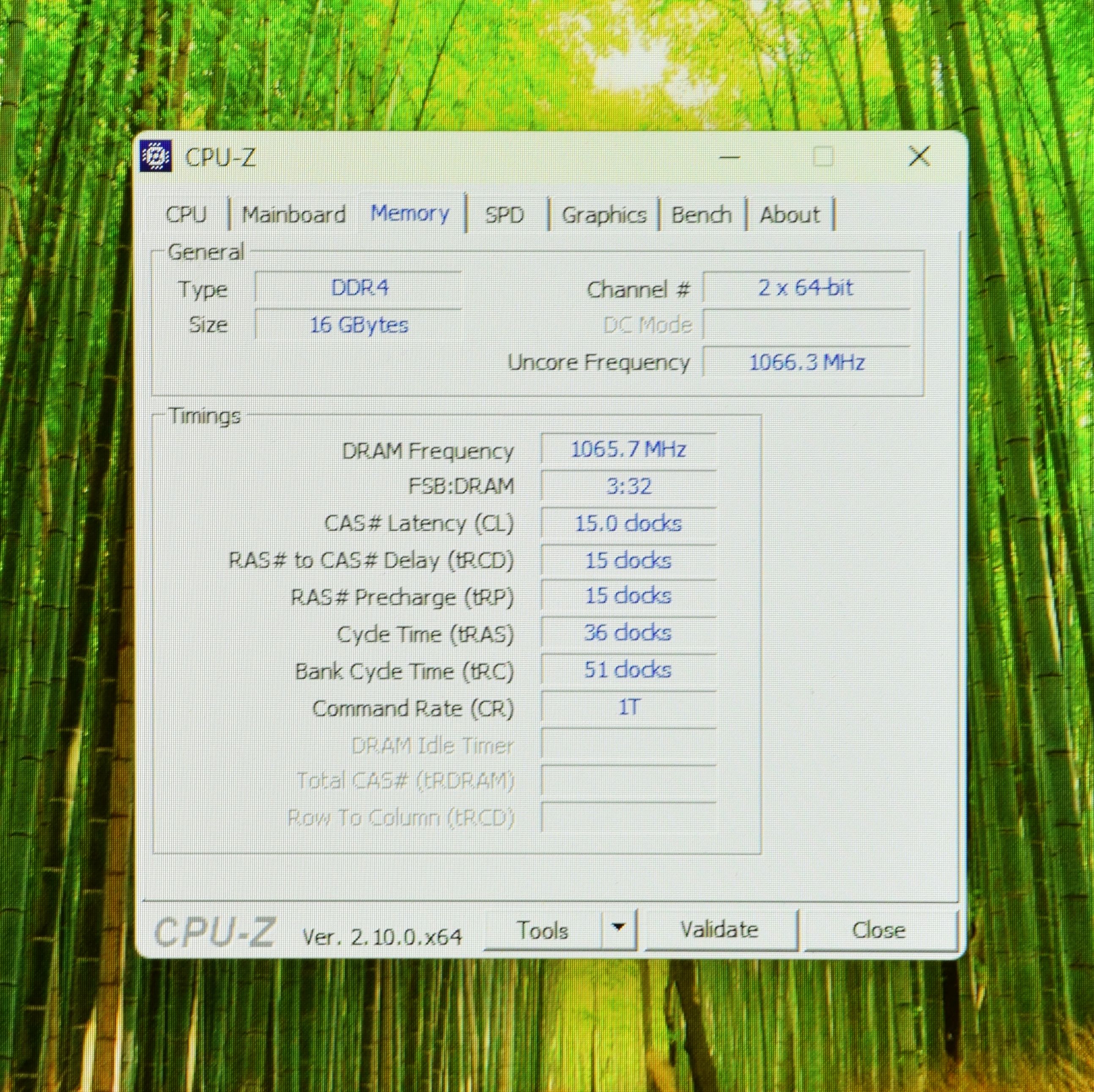Click the tRP value 15 clocks
The image size is (1094, 1092).
pyautogui.click(x=628, y=596)
